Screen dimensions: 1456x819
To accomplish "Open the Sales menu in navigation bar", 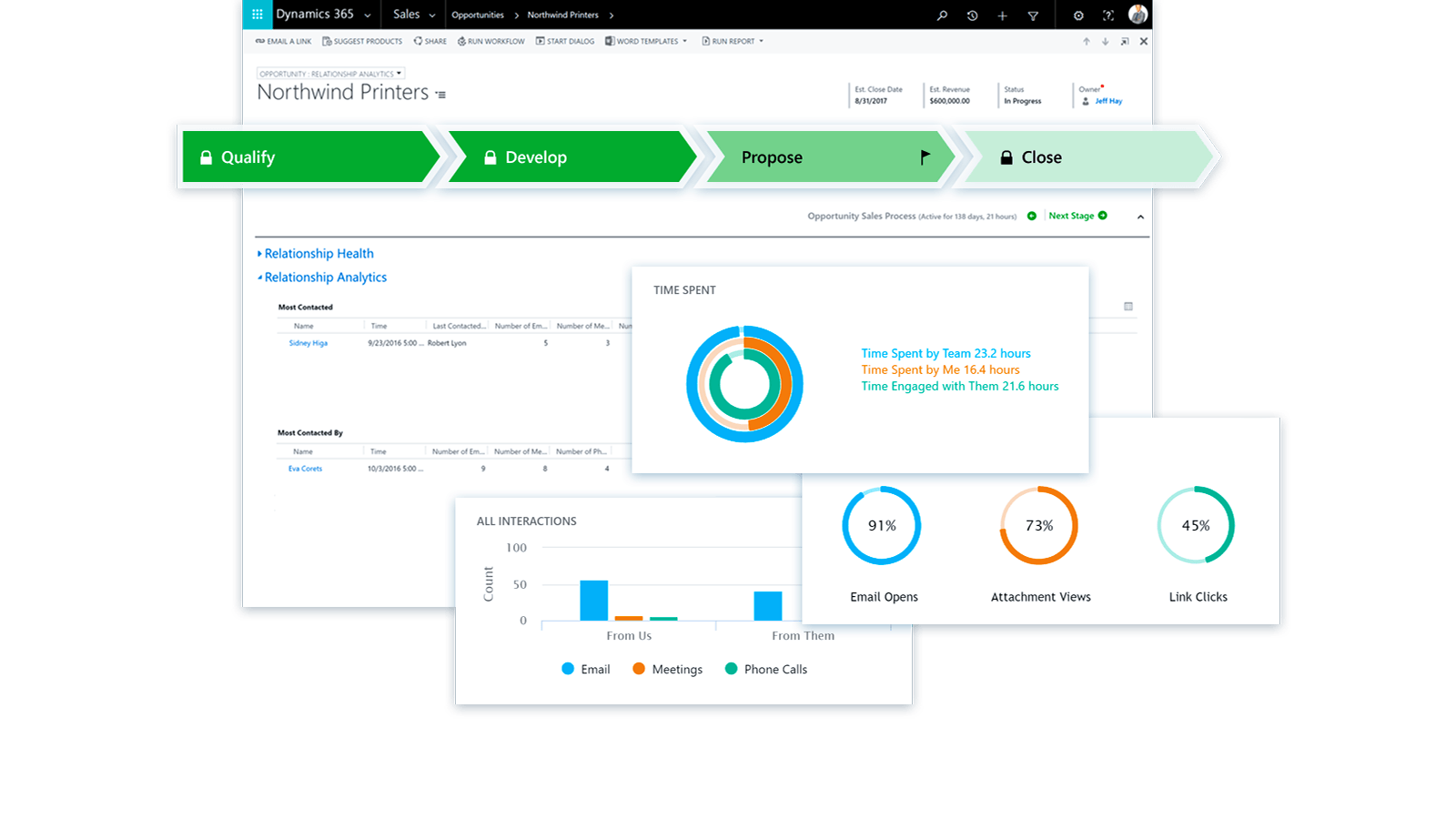I will (414, 15).
